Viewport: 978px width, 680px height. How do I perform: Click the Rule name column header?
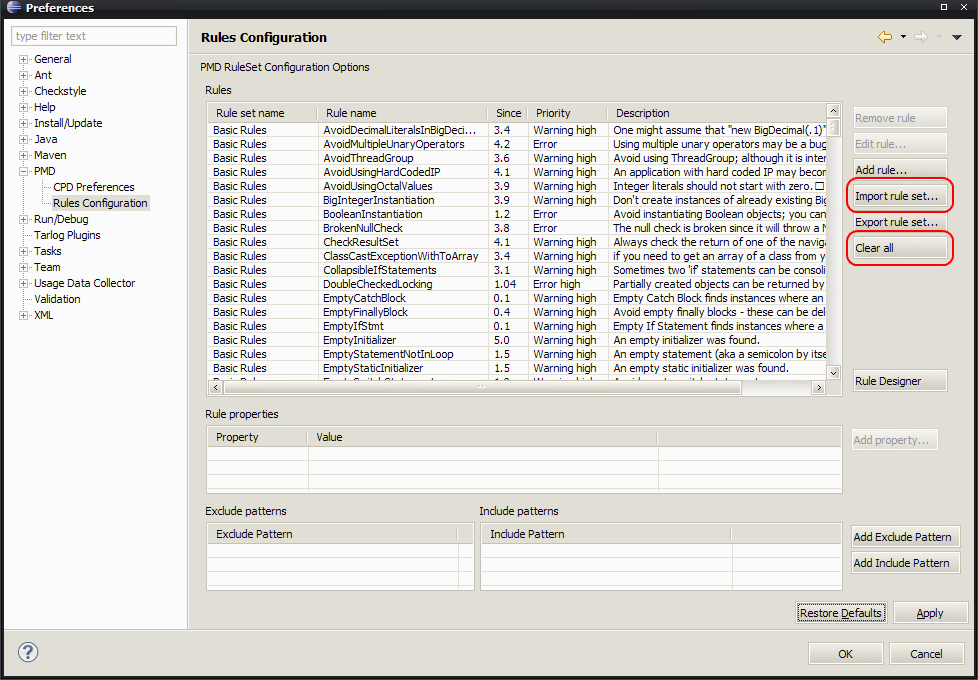coord(400,113)
